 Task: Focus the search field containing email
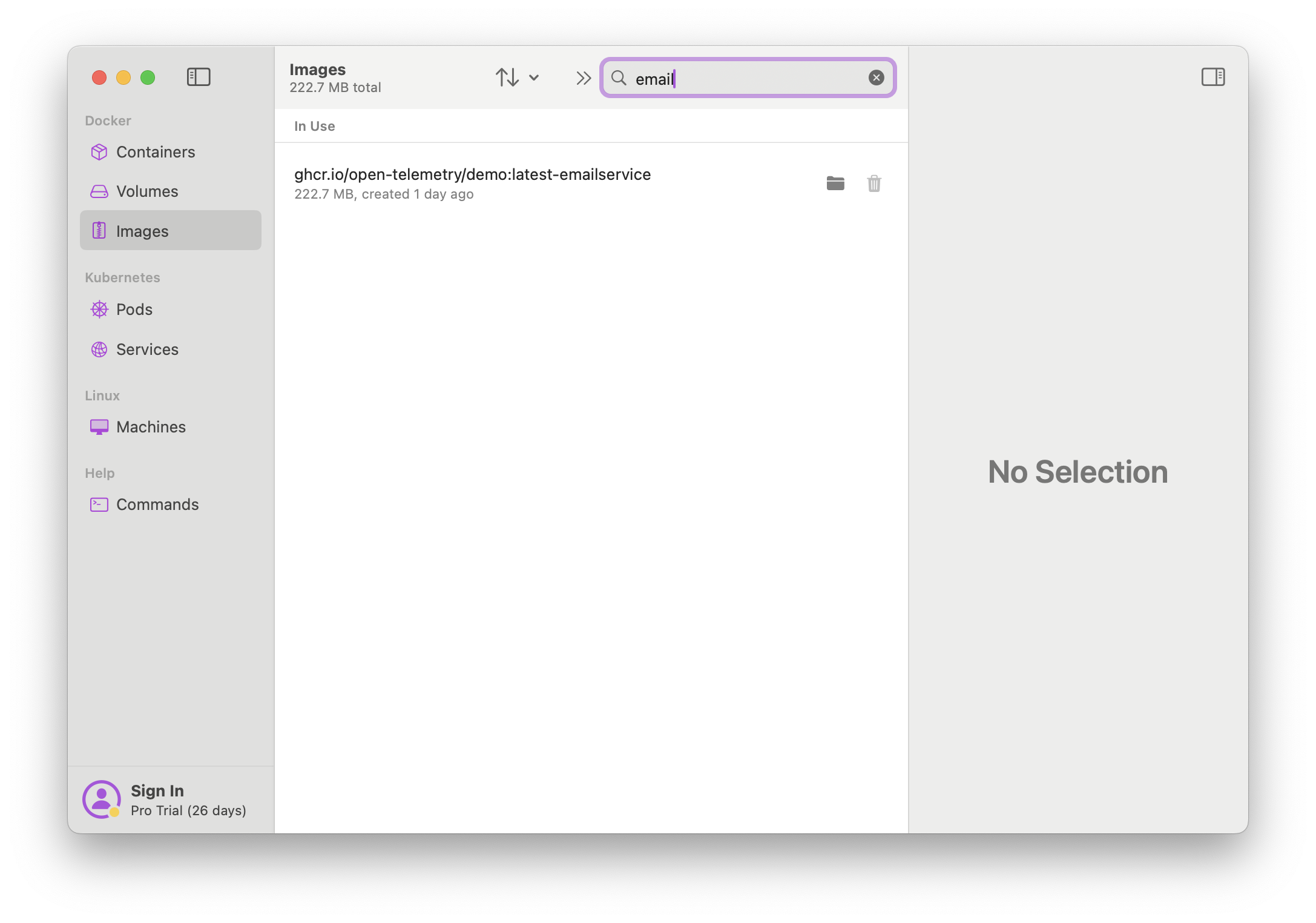coord(748,78)
